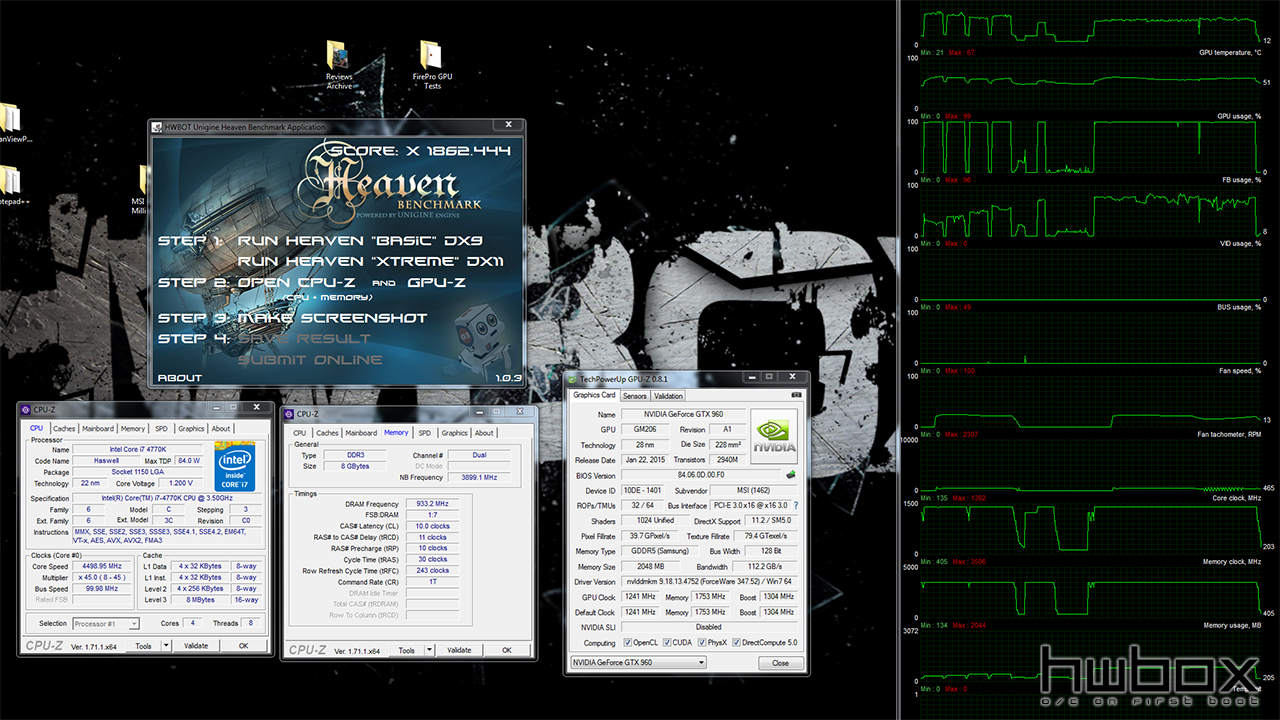Click Submit Online in Heaven window

(310, 360)
